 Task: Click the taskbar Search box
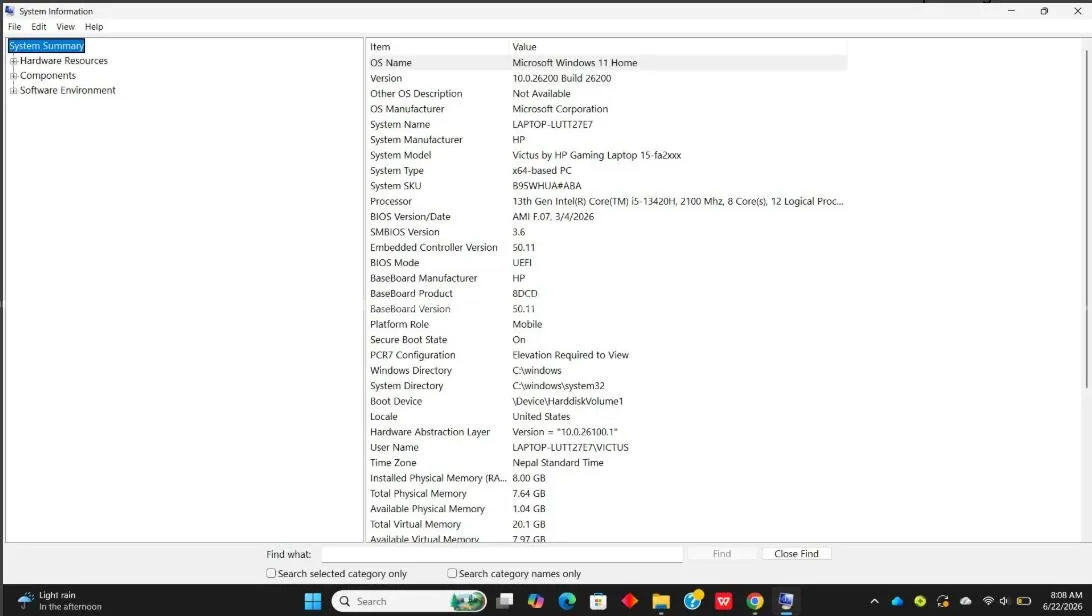410,601
